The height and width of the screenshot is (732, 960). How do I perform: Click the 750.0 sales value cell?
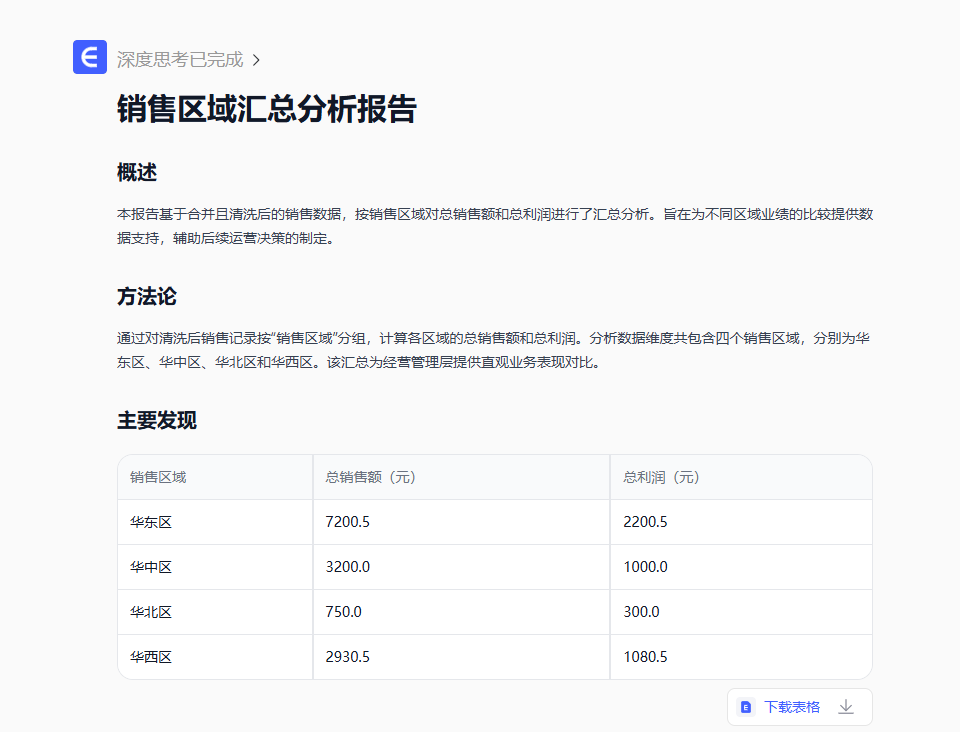coord(344,612)
